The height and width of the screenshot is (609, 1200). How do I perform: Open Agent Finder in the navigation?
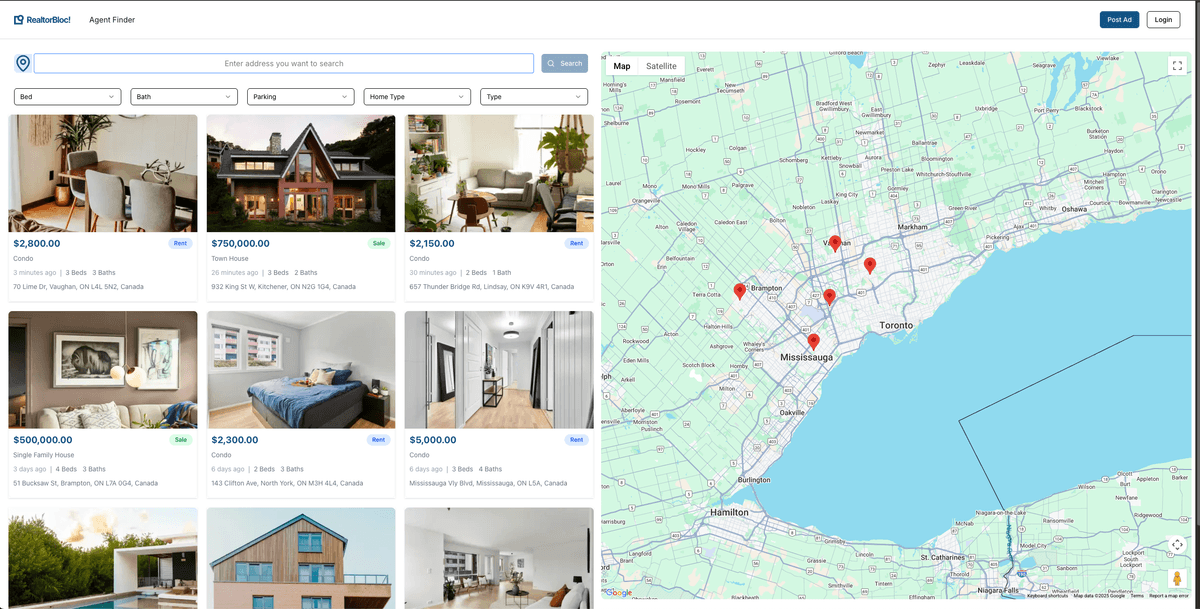pyautogui.click(x=112, y=20)
